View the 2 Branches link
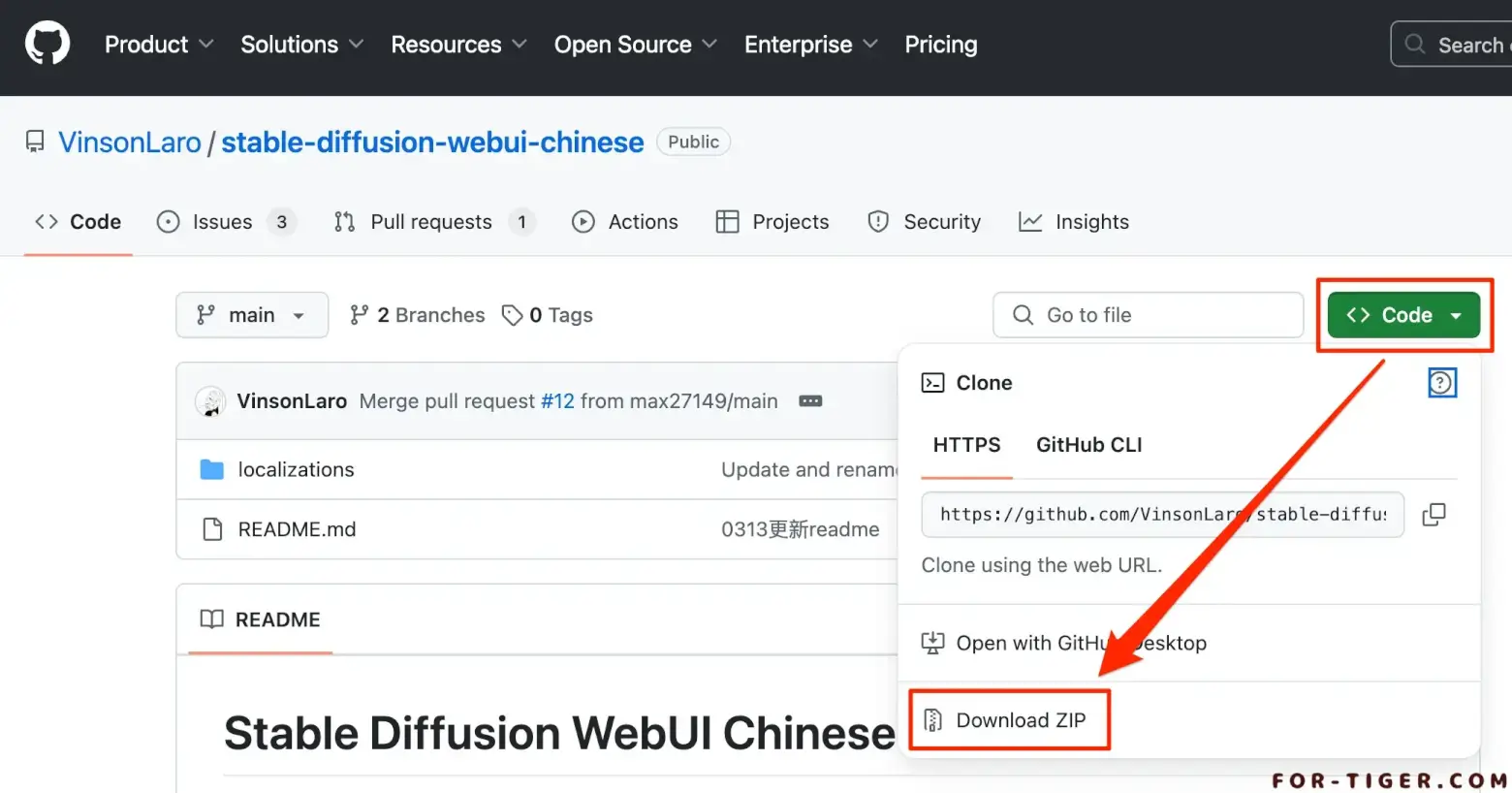1512x793 pixels. point(417,315)
